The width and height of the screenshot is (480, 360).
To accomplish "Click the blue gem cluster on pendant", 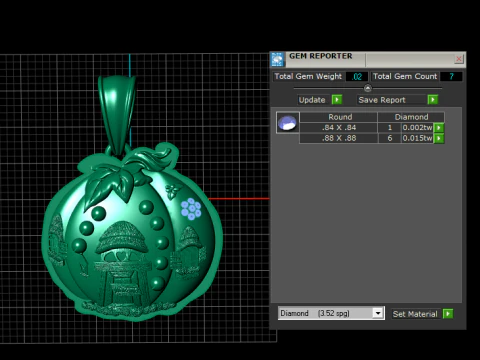I will 191,209.
